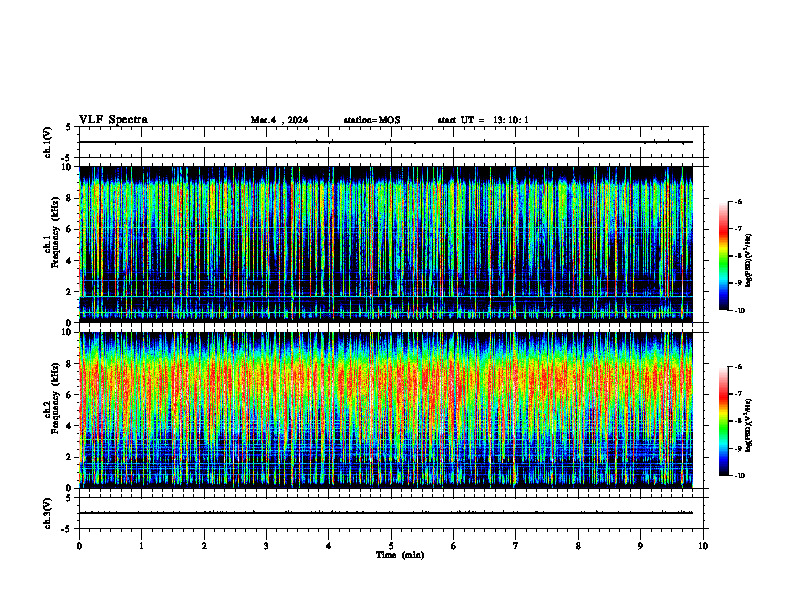The image size is (792, 612).
Task: Click the time axis tick label '2'
Action: [x=204, y=546]
